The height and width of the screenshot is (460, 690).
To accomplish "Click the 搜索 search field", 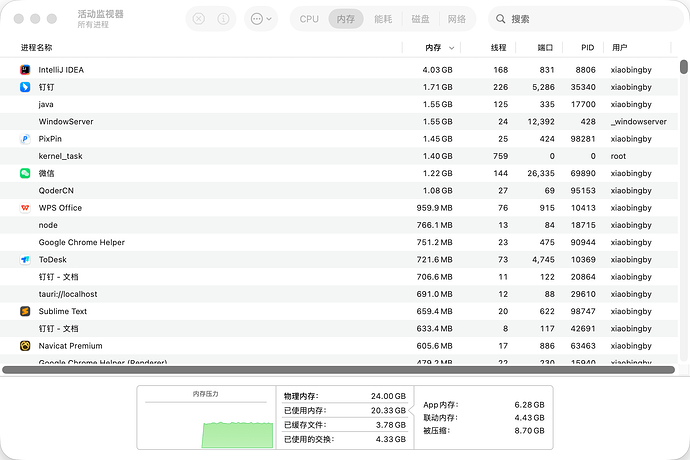I will point(586,19).
